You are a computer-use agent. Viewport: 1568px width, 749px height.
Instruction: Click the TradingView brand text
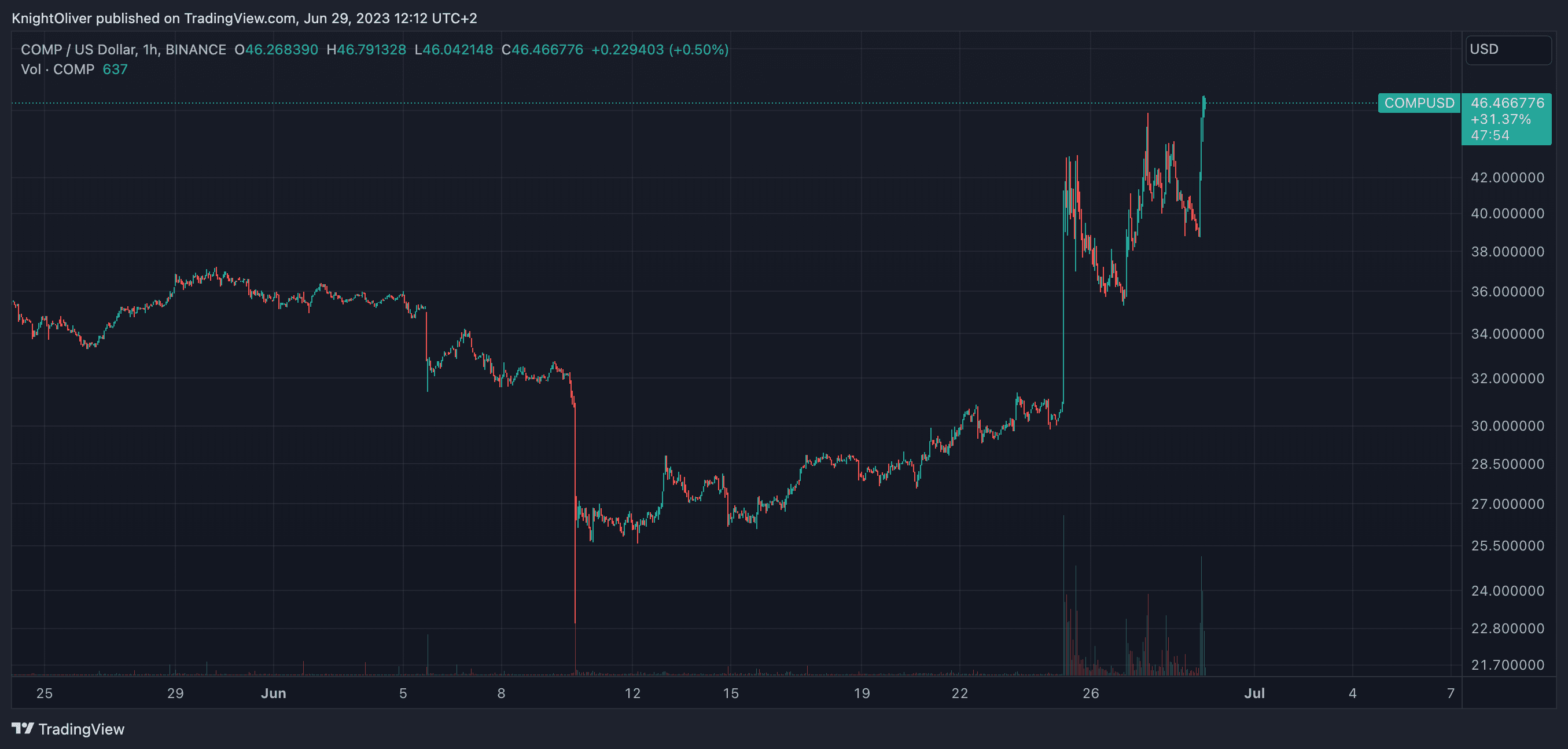[81, 729]
